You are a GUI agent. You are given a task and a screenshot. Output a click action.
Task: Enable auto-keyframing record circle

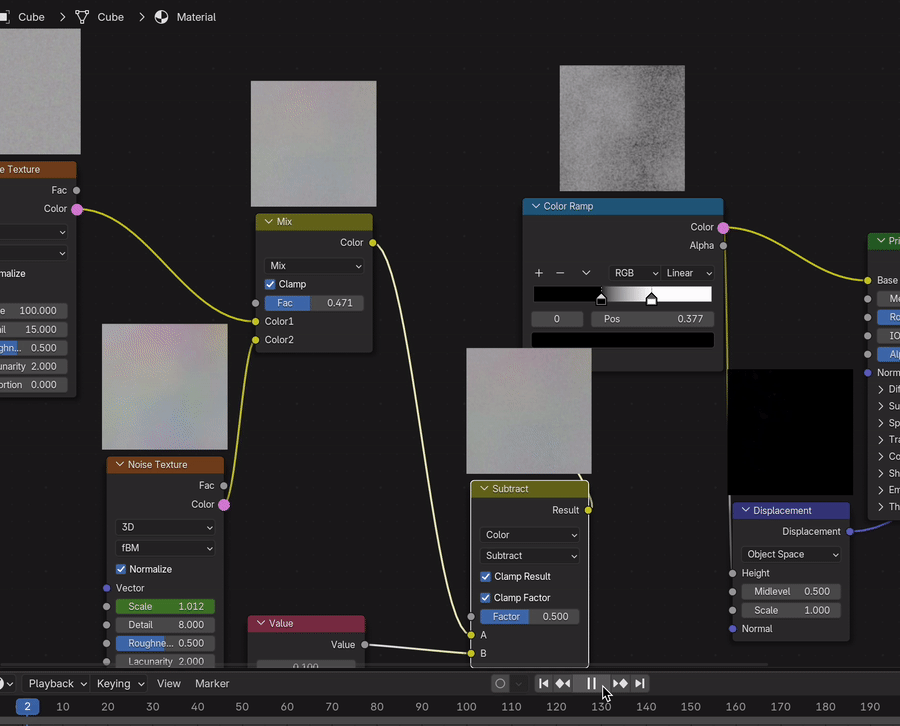pyautogui.click(x=499, y=683)
